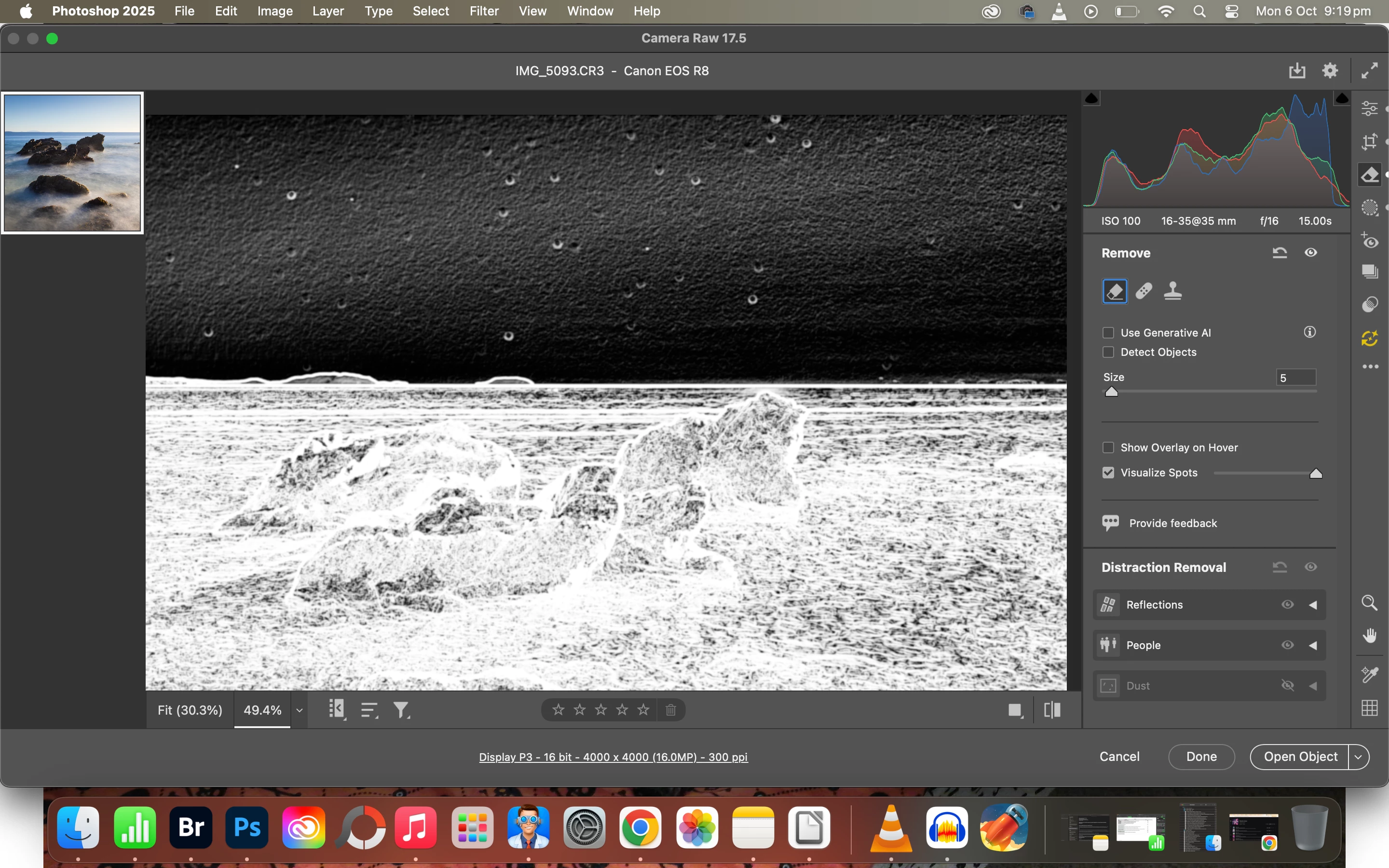The image size is (1389, 868).
Task: Open workflow options link Display P3
Action: point(613,757)
